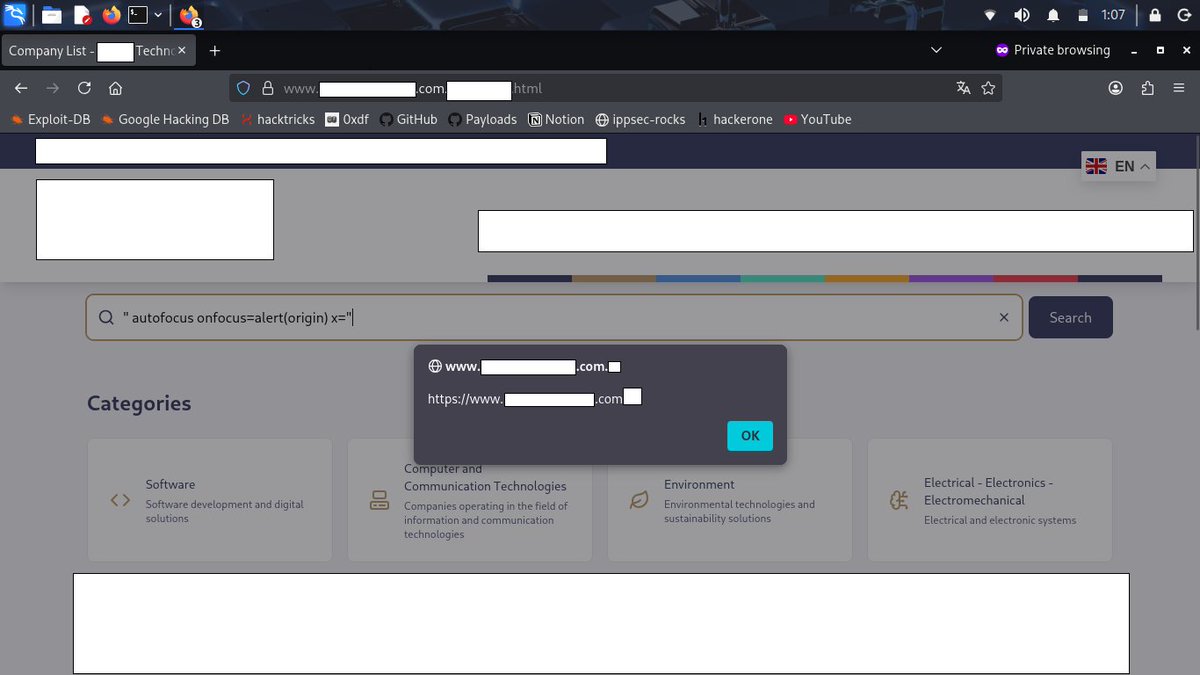Open the Software category card

[x=210, y=500]
